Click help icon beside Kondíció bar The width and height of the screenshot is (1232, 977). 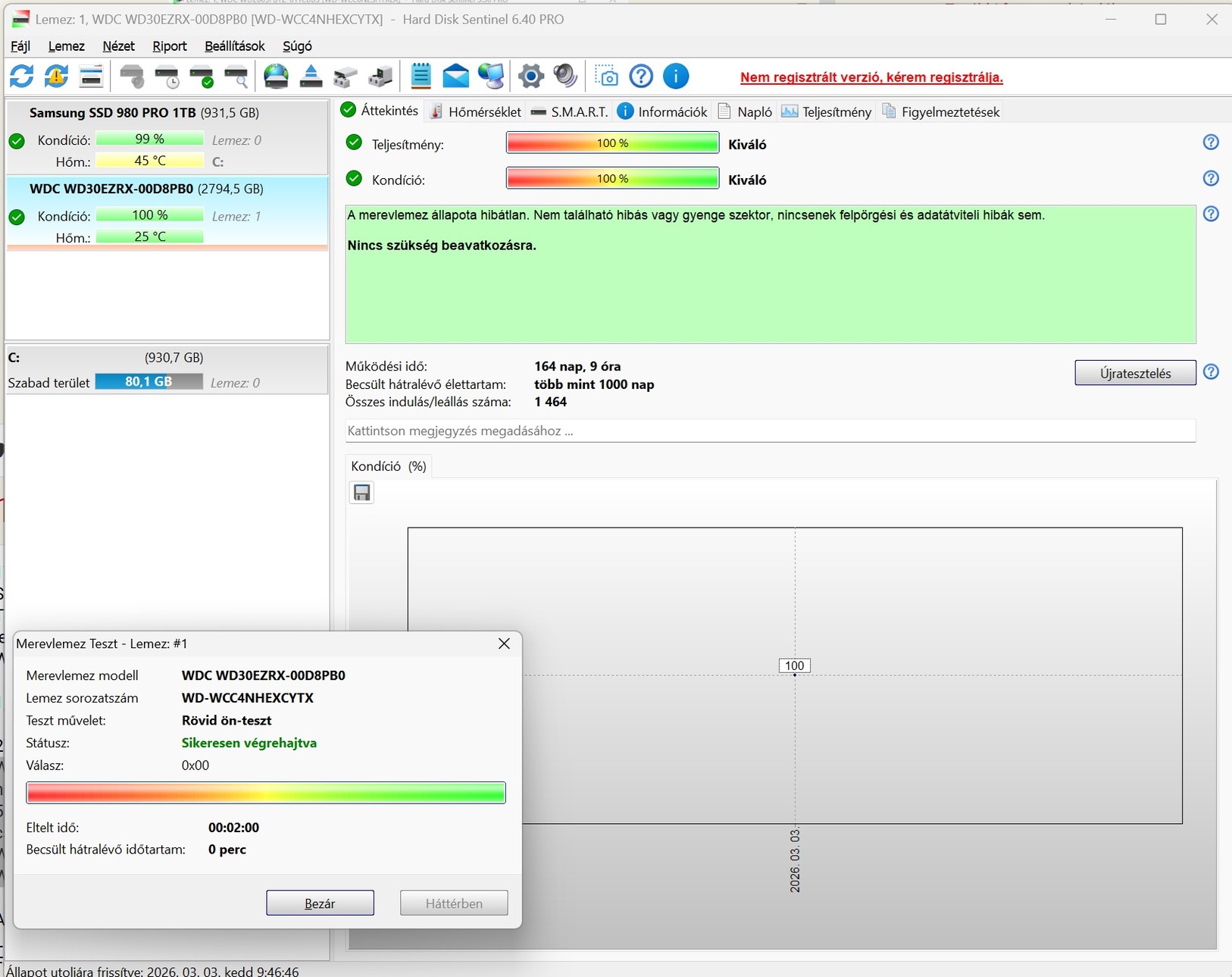click(1212, 179)
